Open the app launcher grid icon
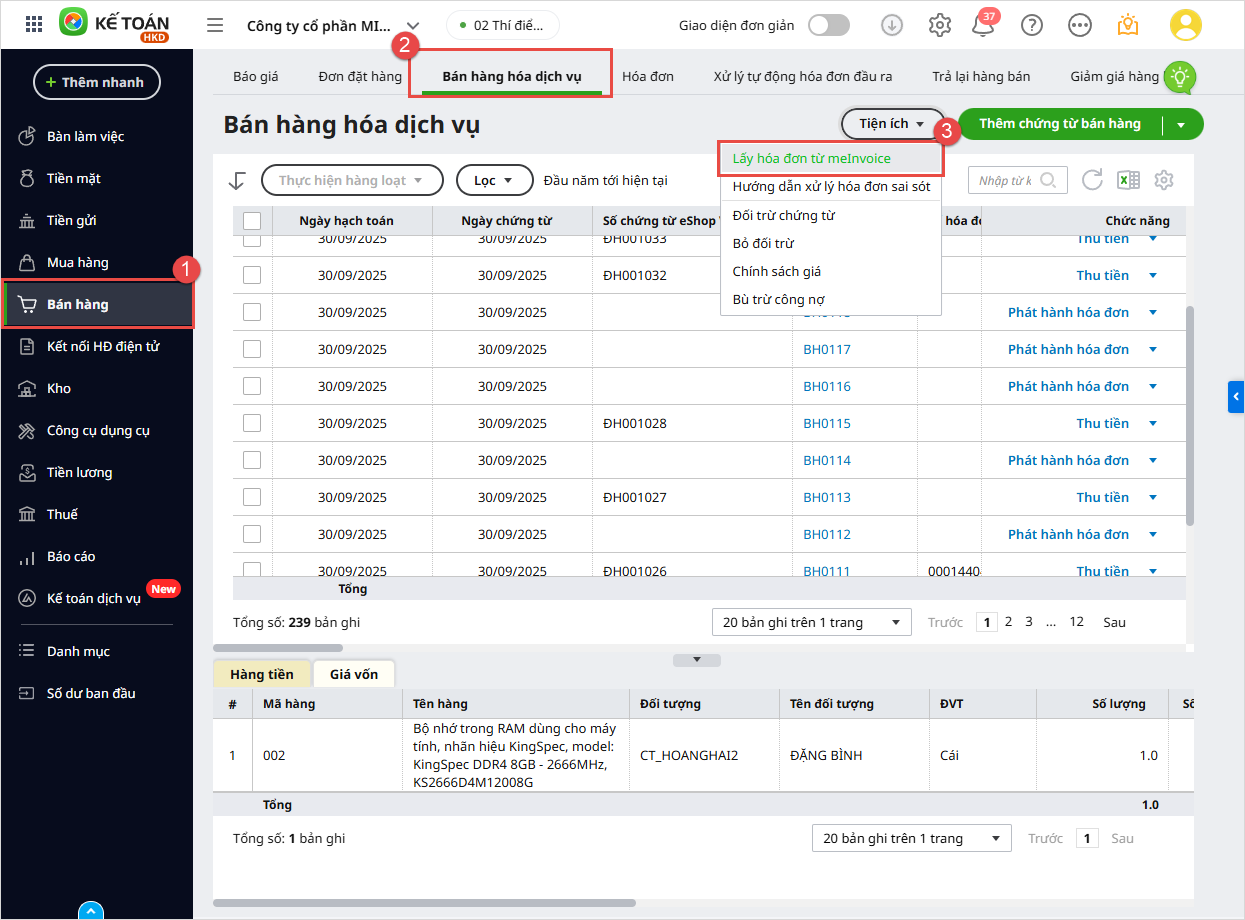Viewport: 1245px width, 920px height. (x=33, y=25)
